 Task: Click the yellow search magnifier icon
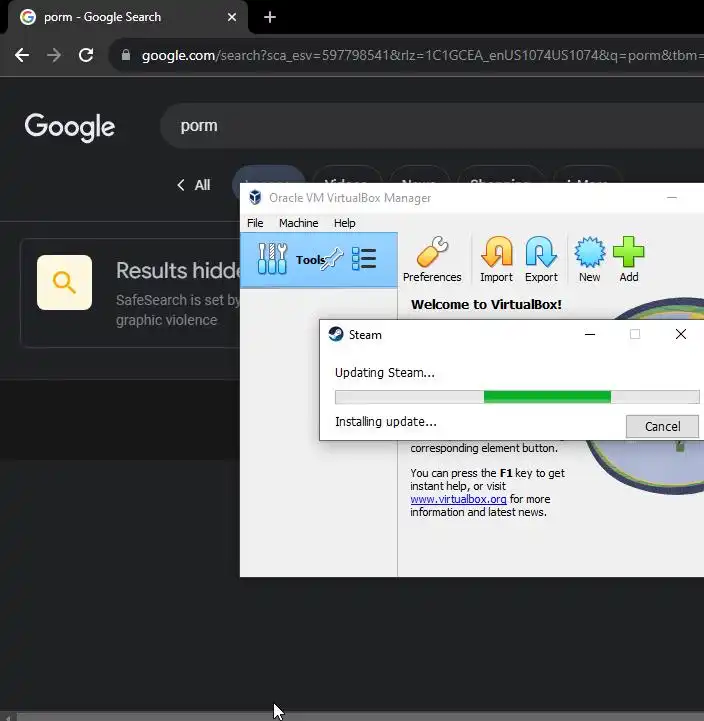(64, 282)
